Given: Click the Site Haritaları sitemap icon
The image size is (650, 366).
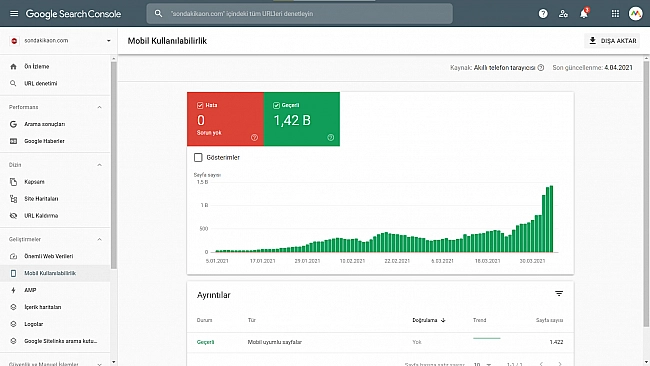Looking at the screenshot, I should (x=13, y=199).
